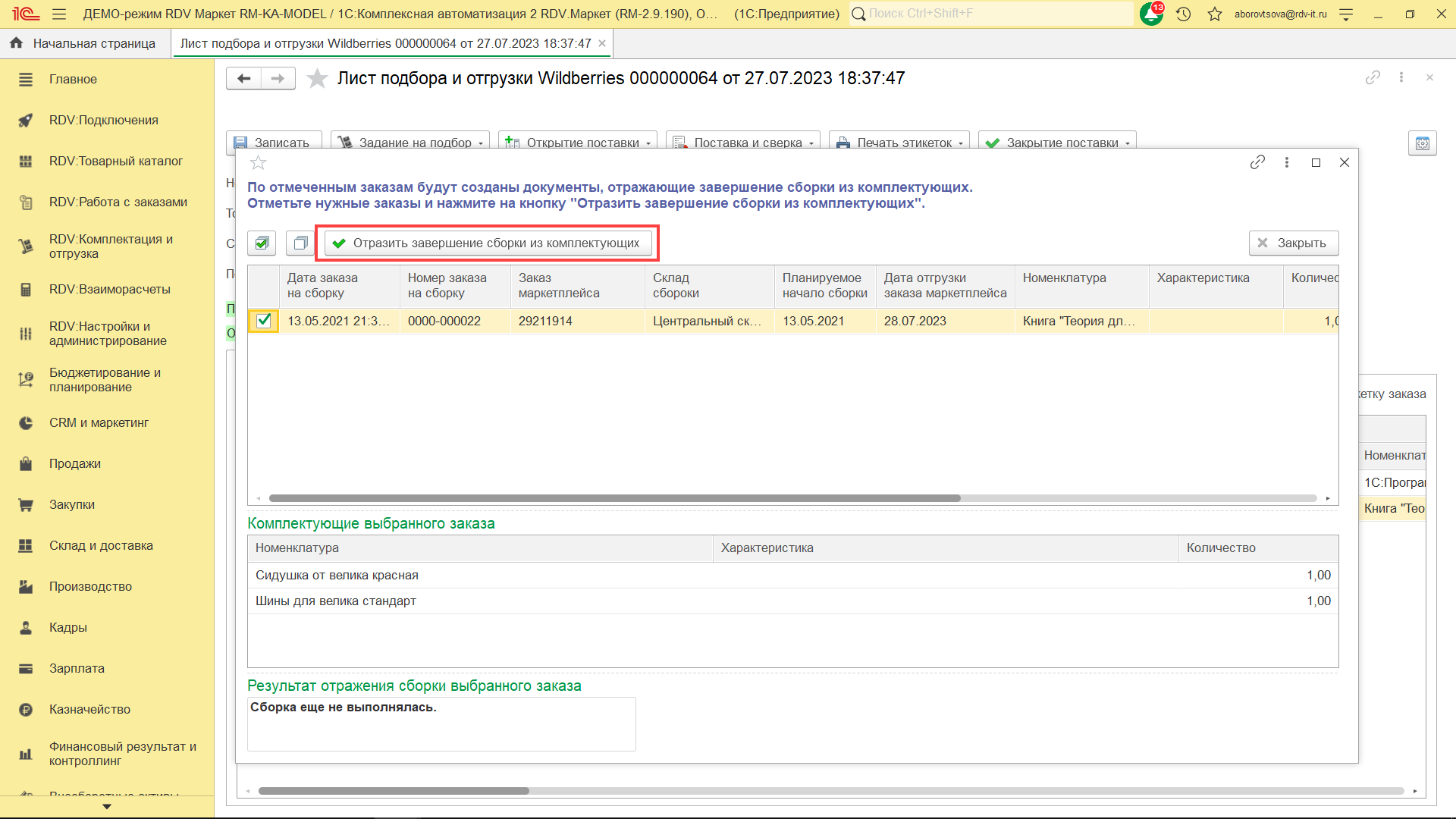Open the history clock icon
Viewport: 1456px width, 819px height.
[x=1183, y=14]
